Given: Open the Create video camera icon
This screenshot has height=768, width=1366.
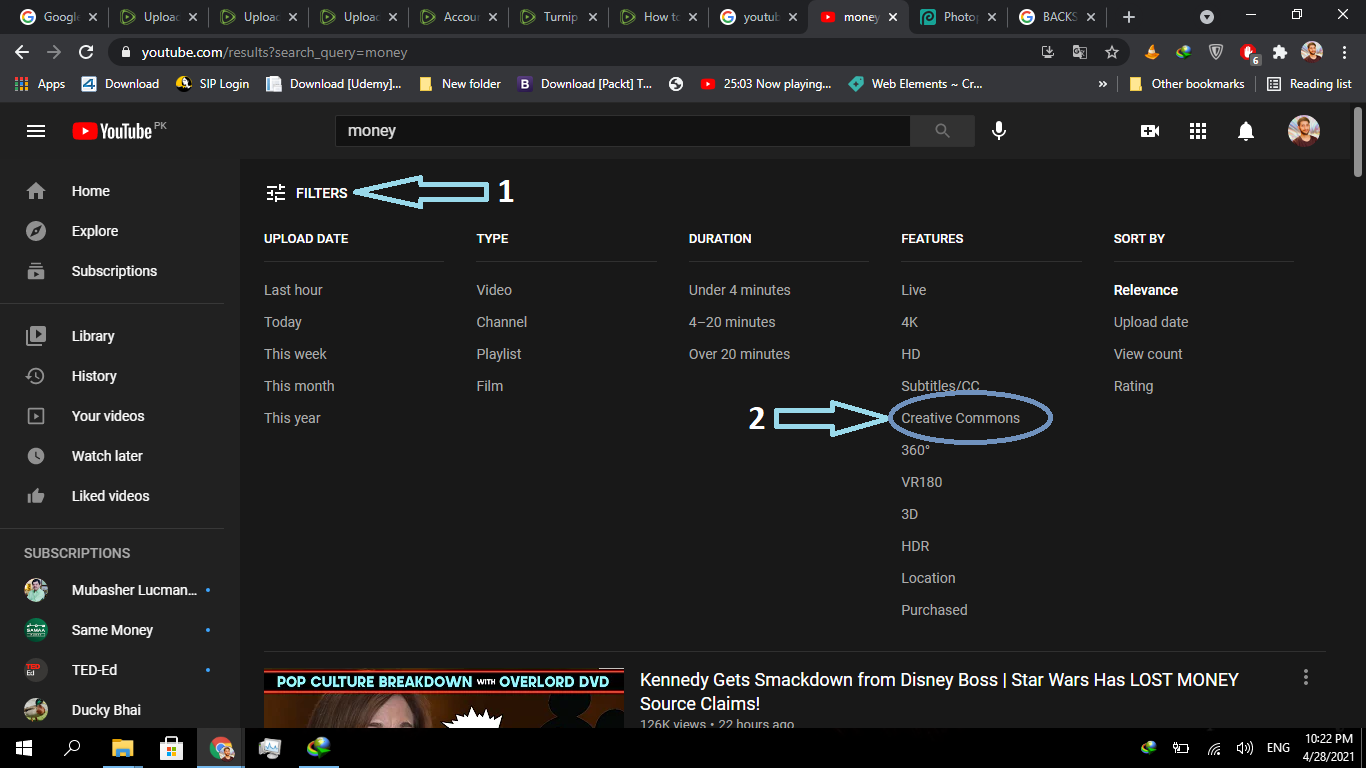Looking at the screenshot, I should pos(1150,131).
